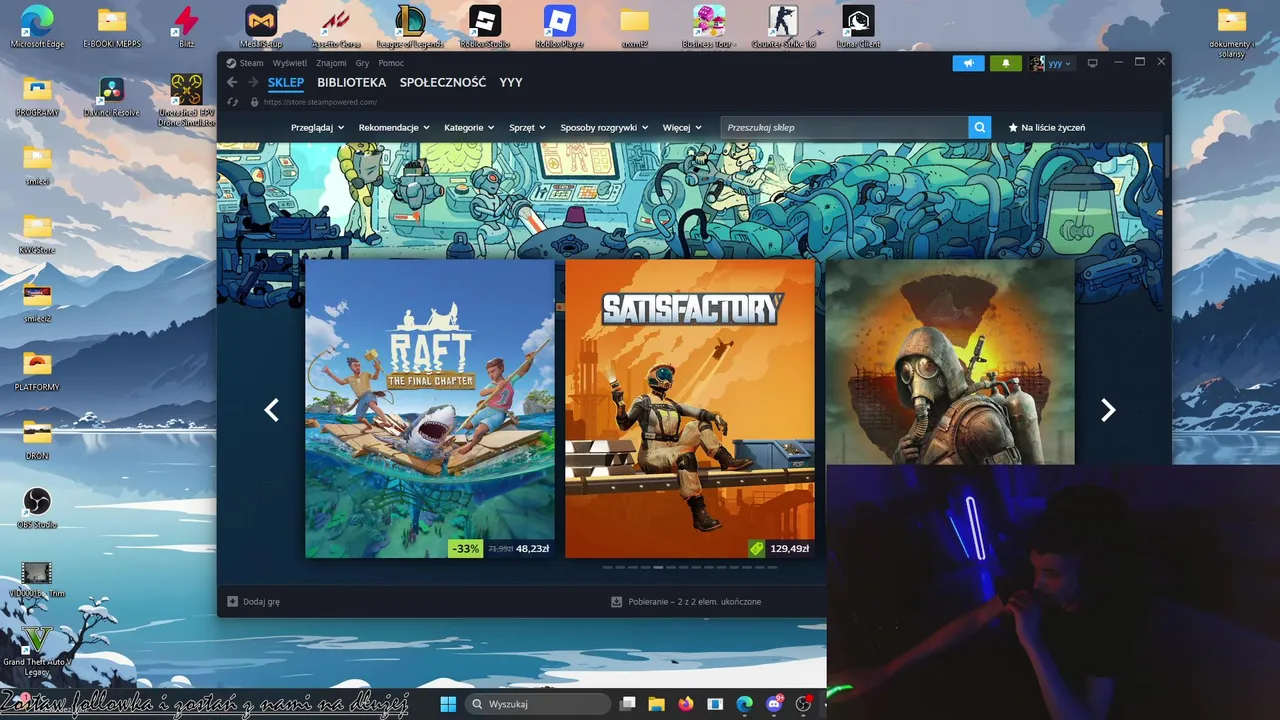Viewport: 1280px width, 720px height.
Task: Expand the Kategorie dropdown
Action: pos(470,127)
